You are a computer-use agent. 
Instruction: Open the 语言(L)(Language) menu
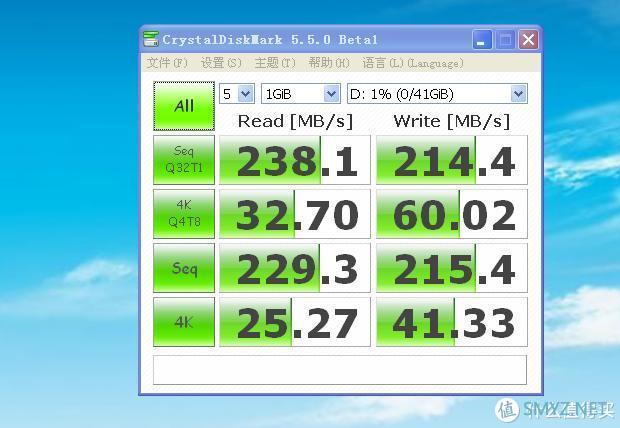pyautogui.click(x=413, y=63)
